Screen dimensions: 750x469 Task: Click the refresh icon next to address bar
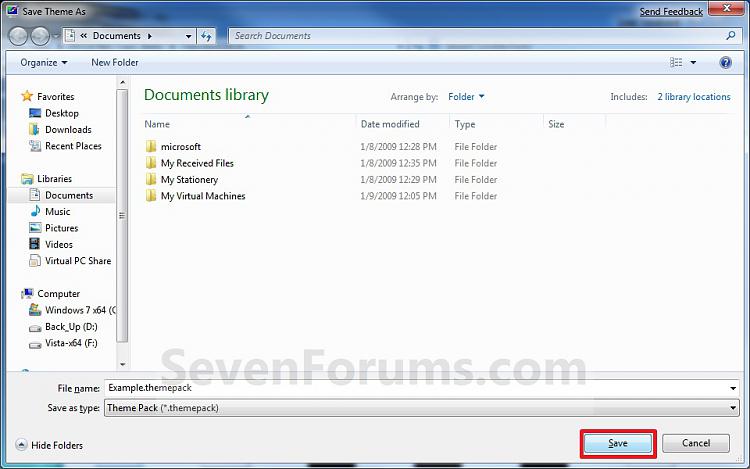click(206, 36)
